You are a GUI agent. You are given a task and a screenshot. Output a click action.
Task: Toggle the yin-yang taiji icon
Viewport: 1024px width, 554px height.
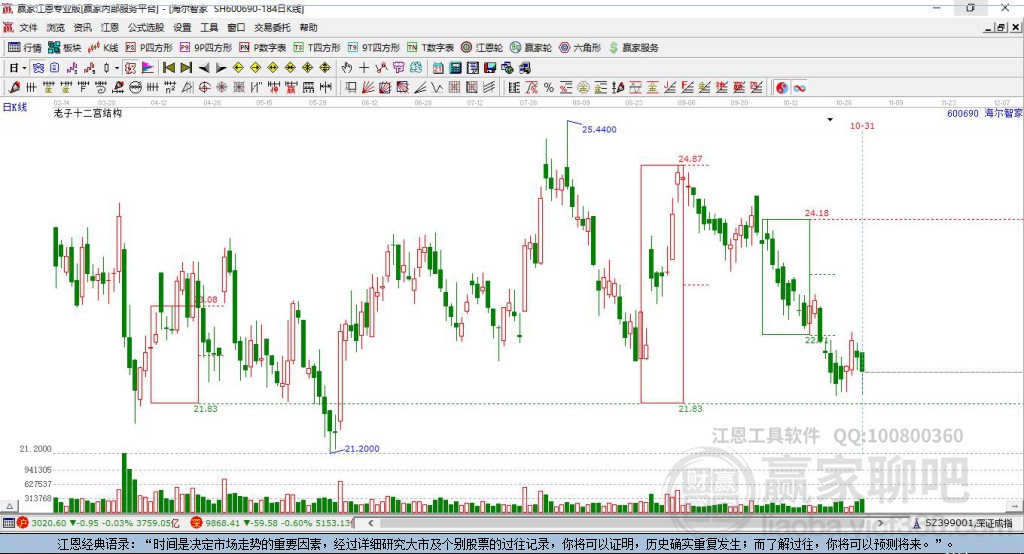pyautogui.click(x=782, y=88)
